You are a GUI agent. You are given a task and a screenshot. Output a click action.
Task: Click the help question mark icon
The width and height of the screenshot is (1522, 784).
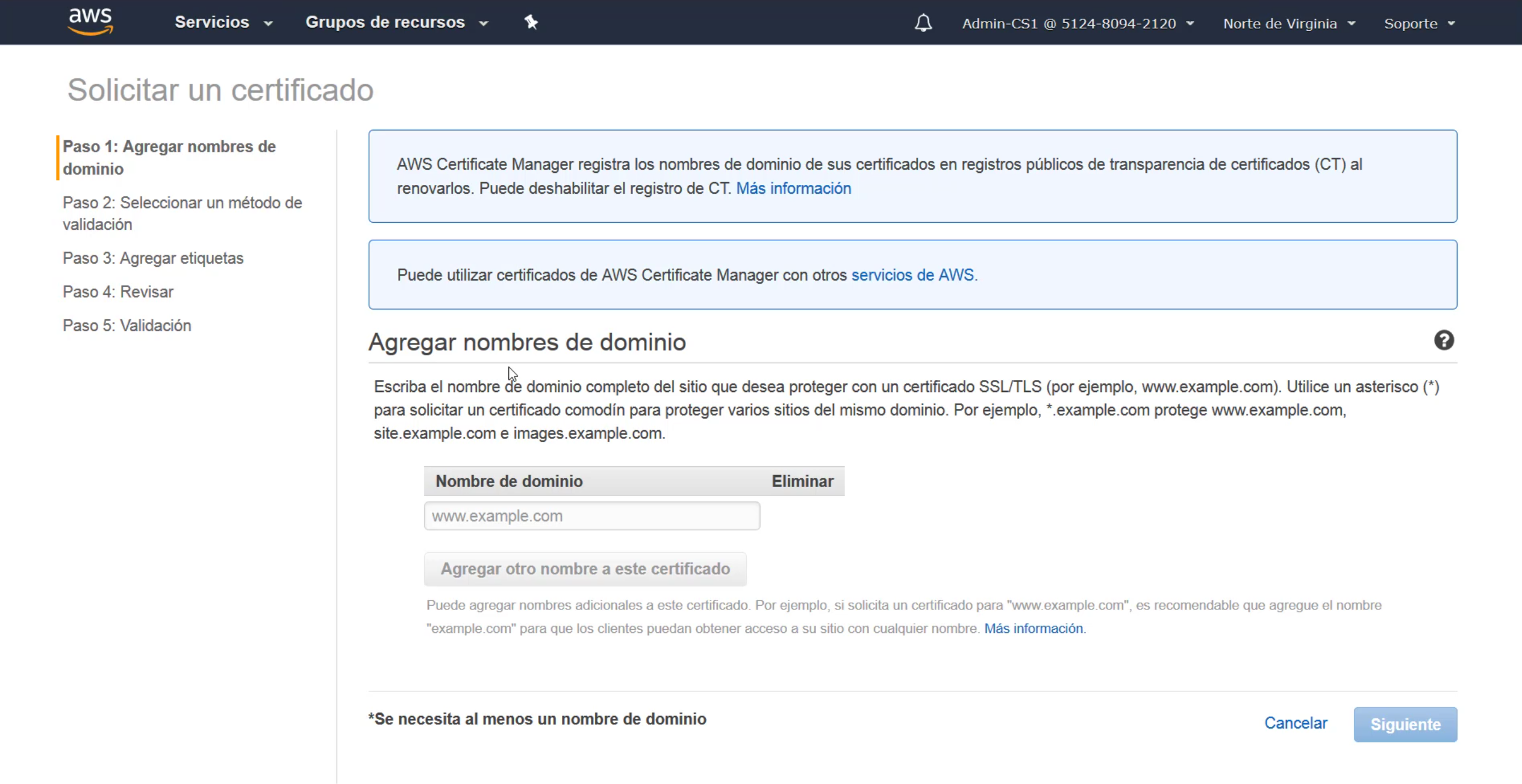coord(1443,340)
